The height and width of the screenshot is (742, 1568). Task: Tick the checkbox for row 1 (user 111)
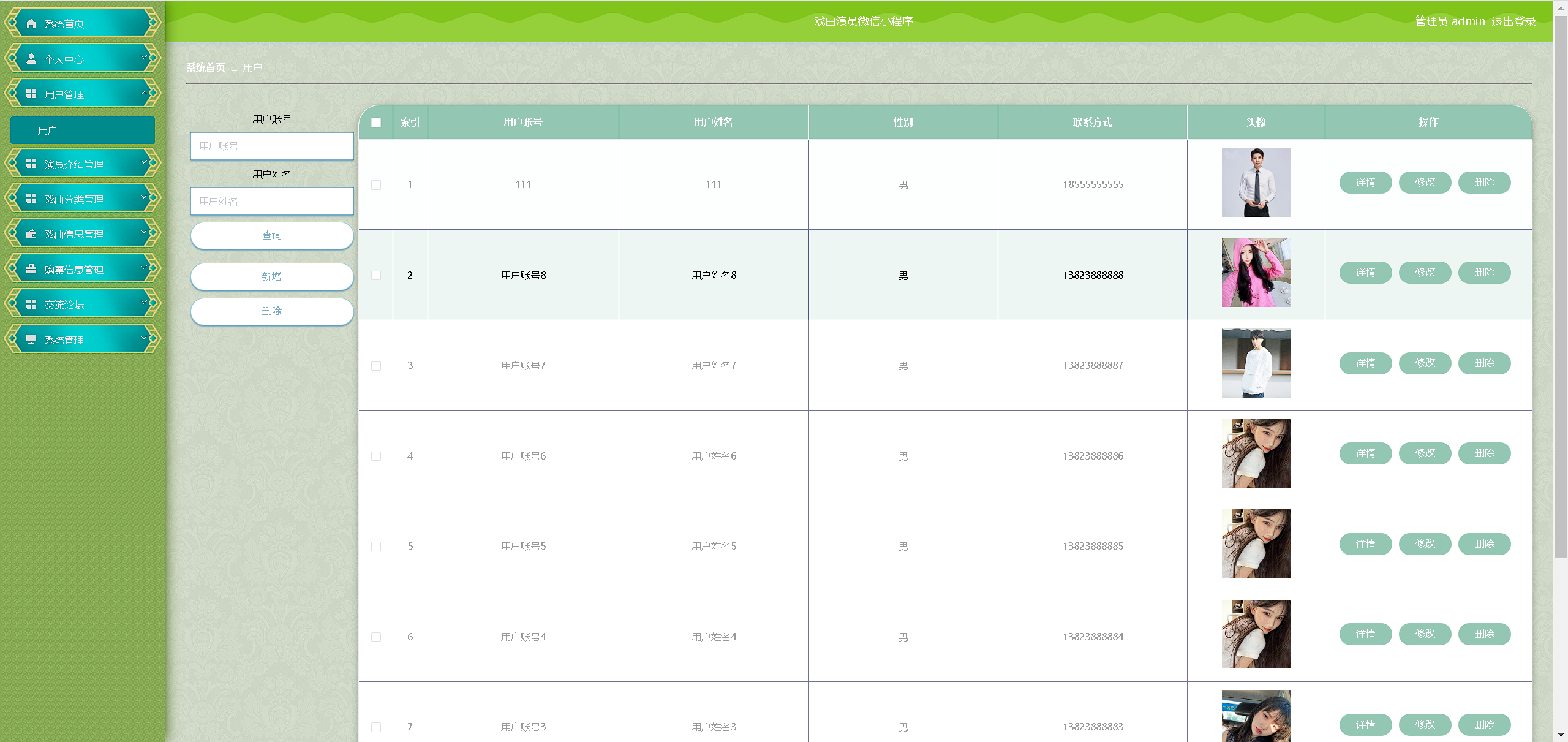click(376, 185)
